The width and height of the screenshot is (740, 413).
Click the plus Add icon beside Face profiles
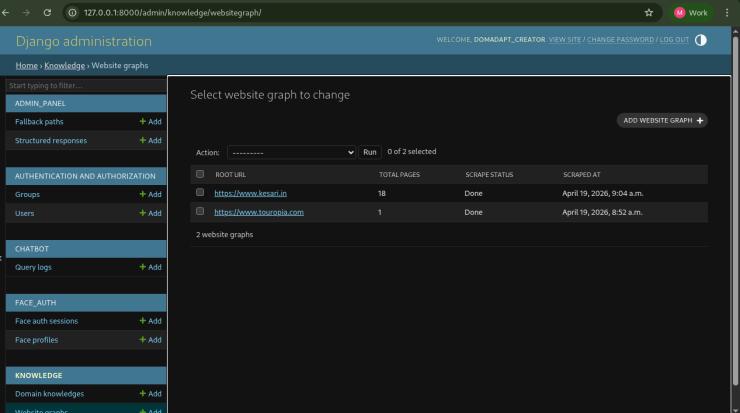(143, 340)
